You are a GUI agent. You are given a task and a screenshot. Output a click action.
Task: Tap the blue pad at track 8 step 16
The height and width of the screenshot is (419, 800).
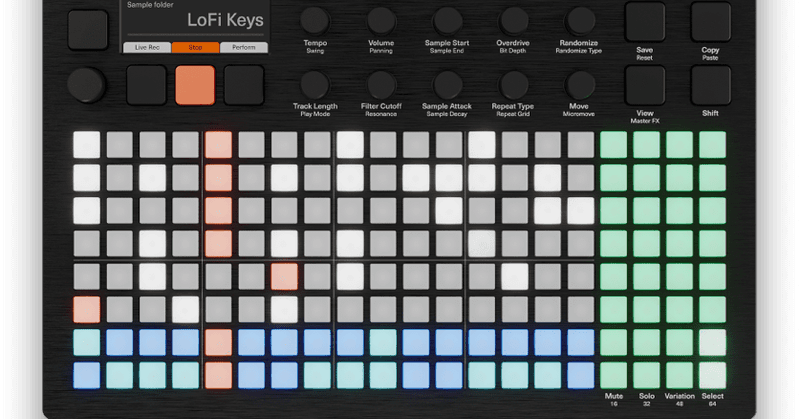[x=581, y=376]
